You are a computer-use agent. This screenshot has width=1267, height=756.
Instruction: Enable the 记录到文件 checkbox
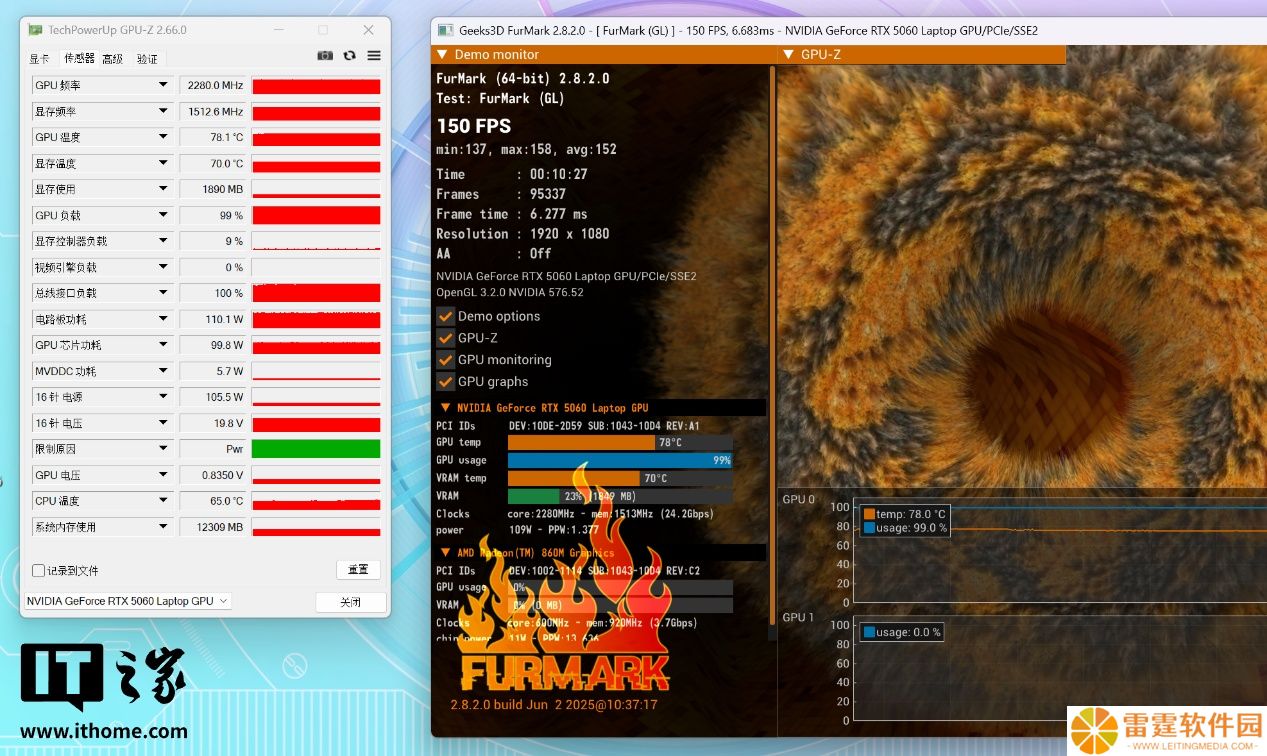tap(38, 570)
